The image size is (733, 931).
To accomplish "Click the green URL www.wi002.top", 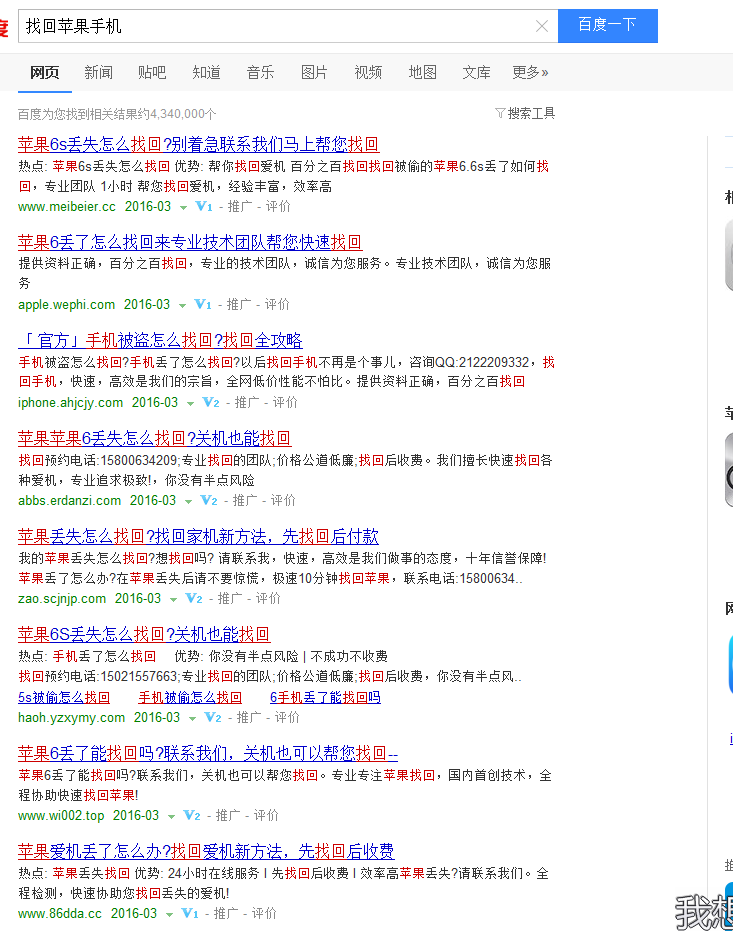I will (x=61, y=815).
